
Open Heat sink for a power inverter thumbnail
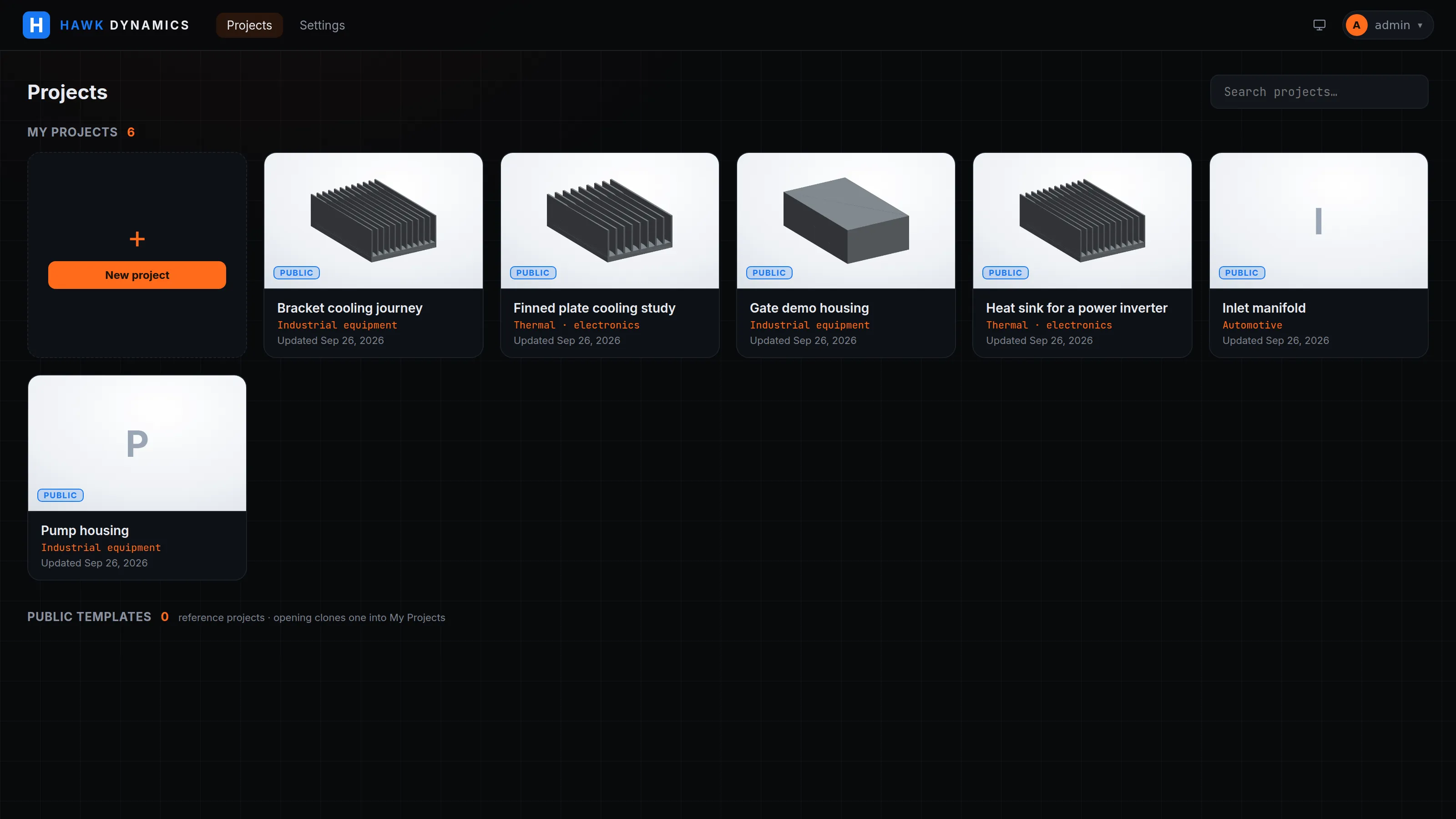pyautogui.click(x=1082, y=220)
